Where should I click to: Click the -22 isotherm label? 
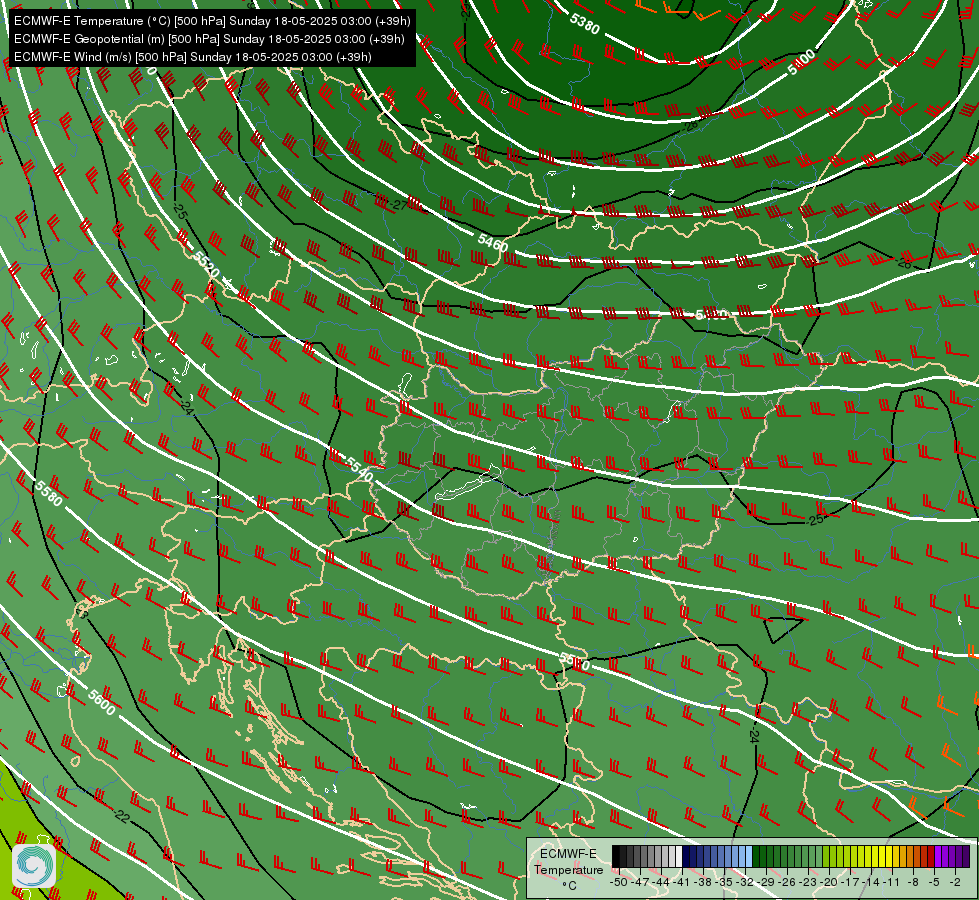click(x=122, y=816)
